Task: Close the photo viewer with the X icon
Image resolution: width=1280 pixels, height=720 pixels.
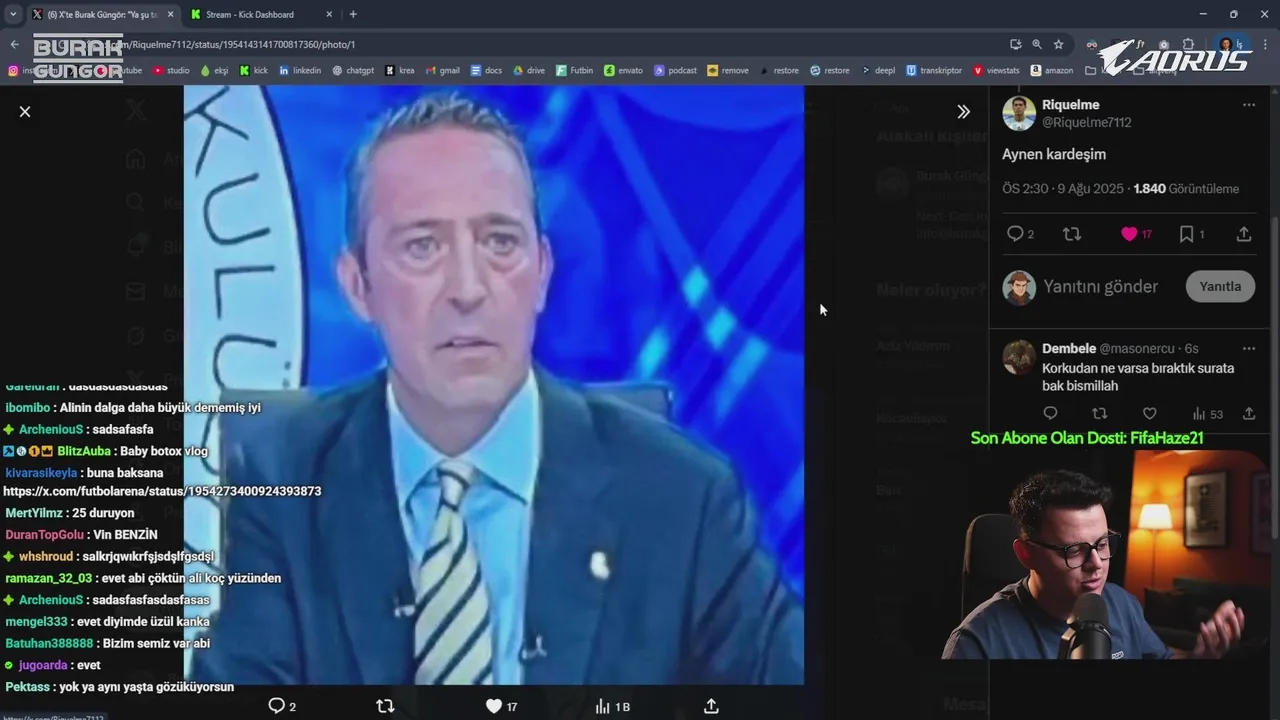Action: pyautogui.click(x=25, y=111)
